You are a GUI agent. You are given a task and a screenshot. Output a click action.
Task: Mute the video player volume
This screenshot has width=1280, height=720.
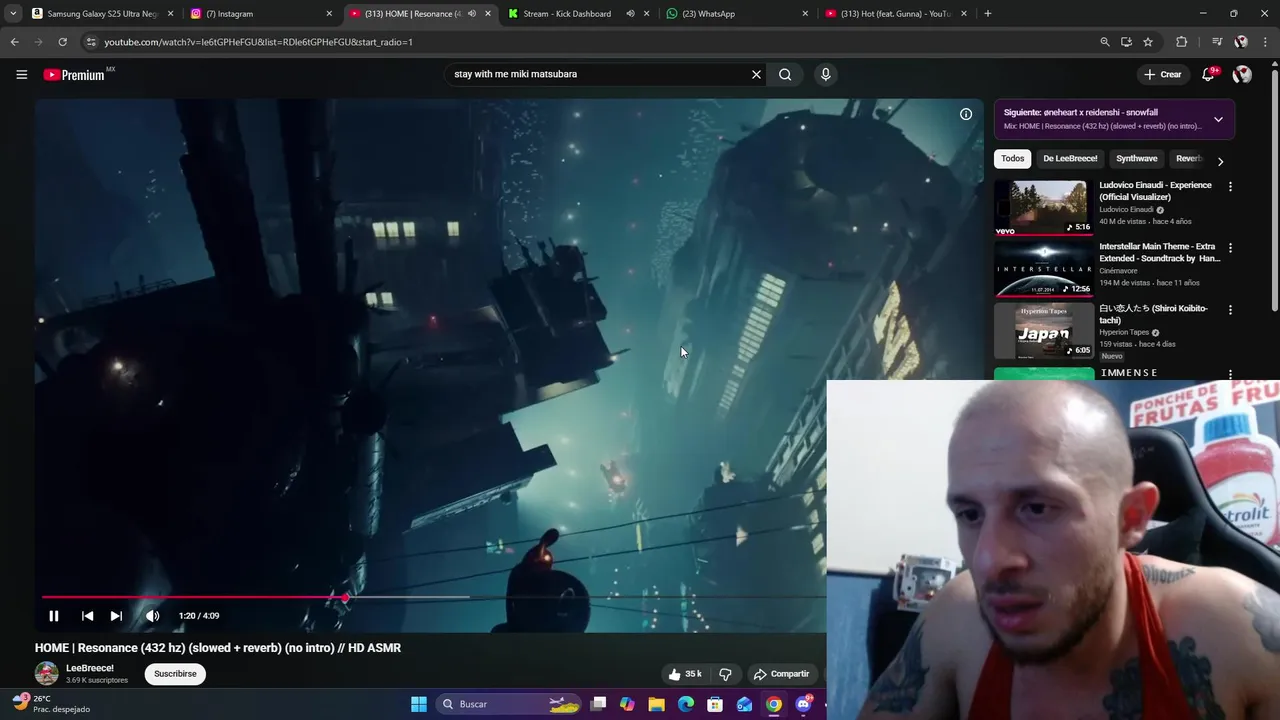click(152, 616)
